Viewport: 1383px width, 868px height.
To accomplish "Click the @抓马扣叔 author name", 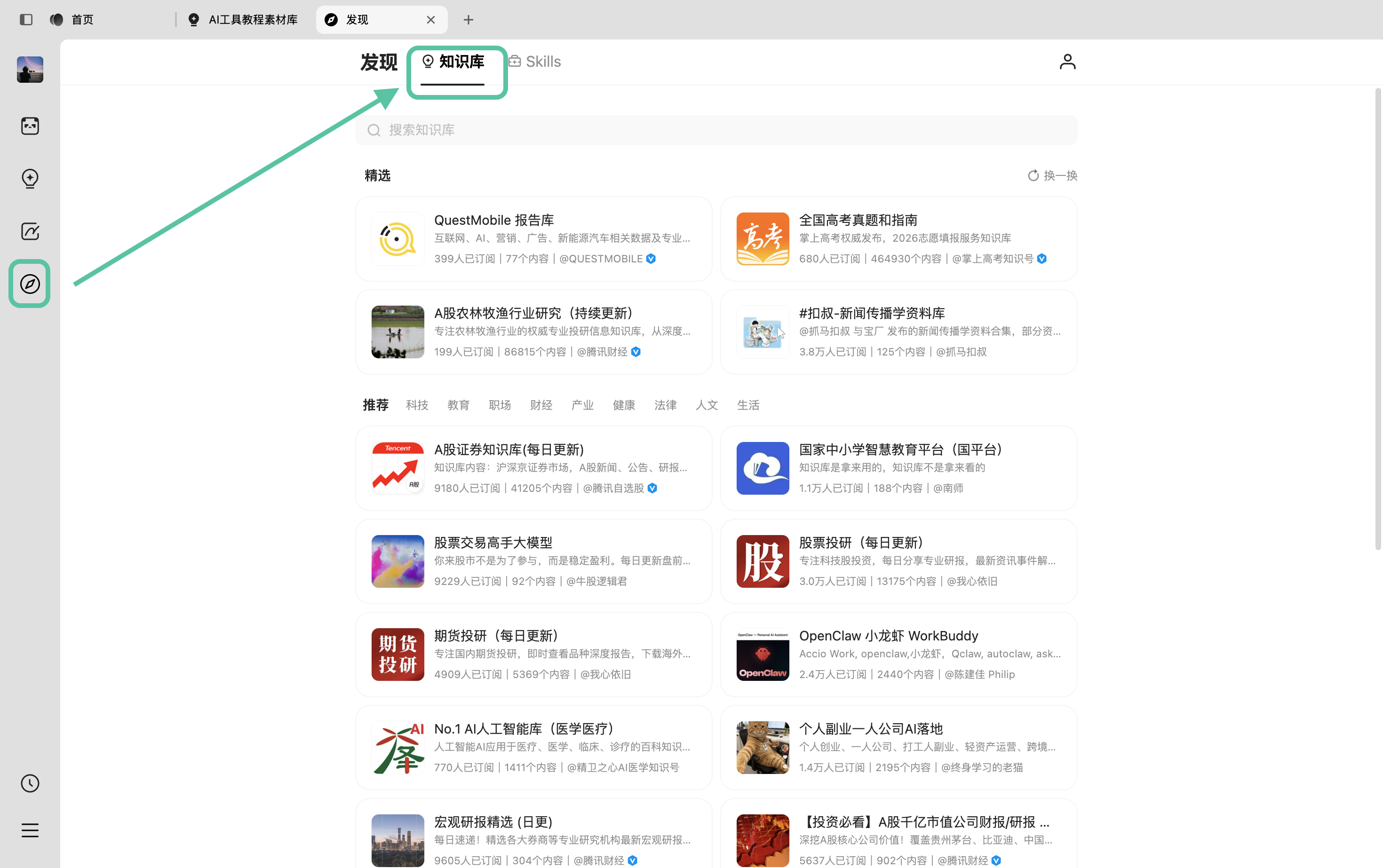I will coord(961,352).
